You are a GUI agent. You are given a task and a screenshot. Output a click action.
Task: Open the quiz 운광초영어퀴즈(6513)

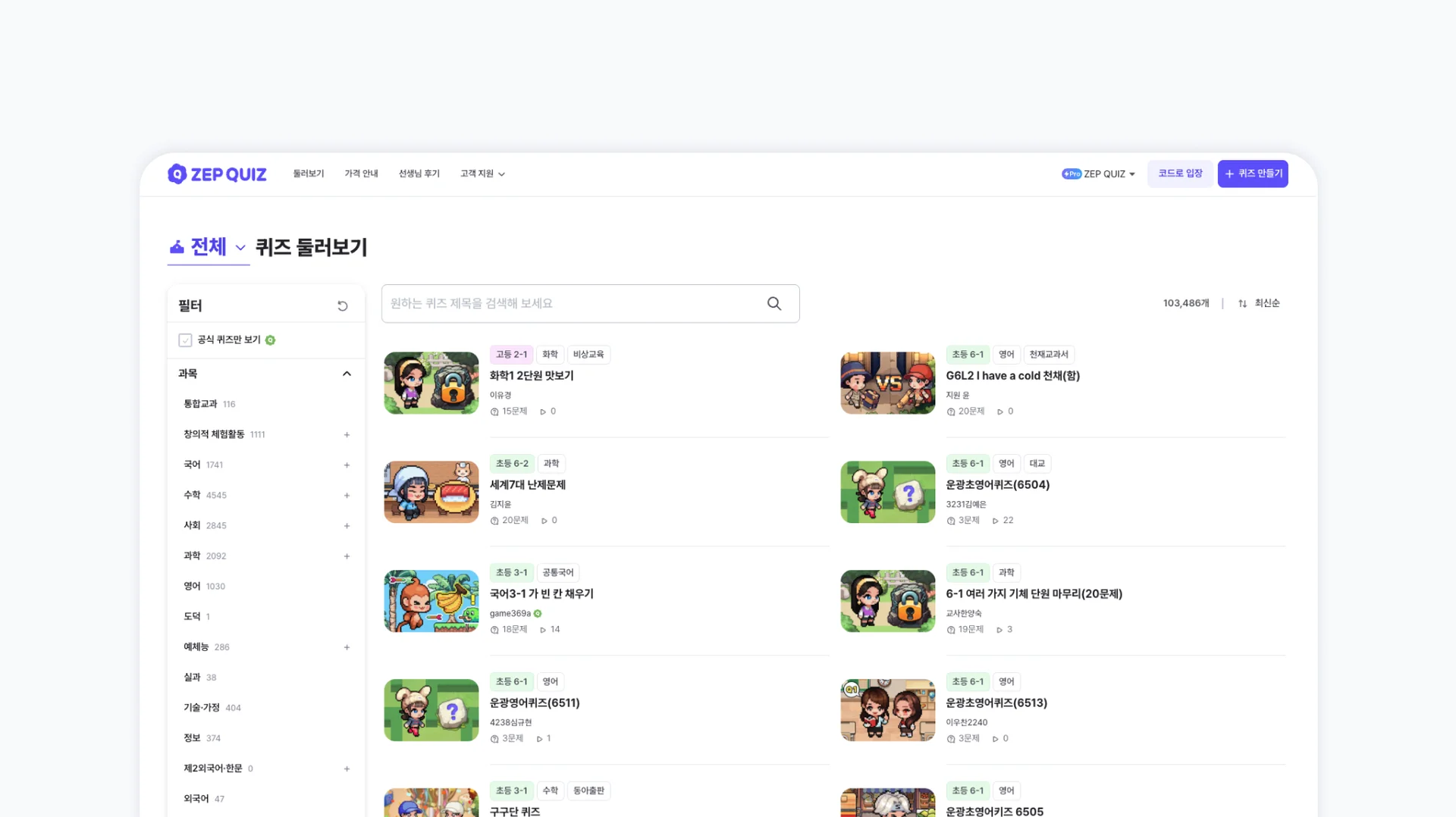coord(996,703)
